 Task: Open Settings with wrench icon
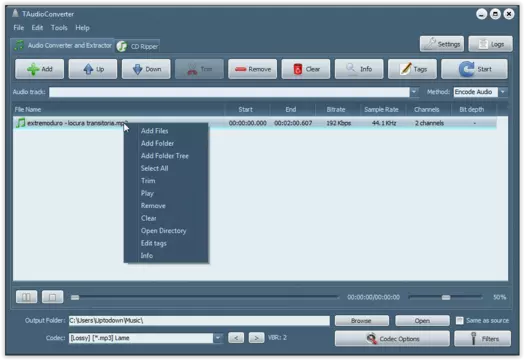coord(442,44)
